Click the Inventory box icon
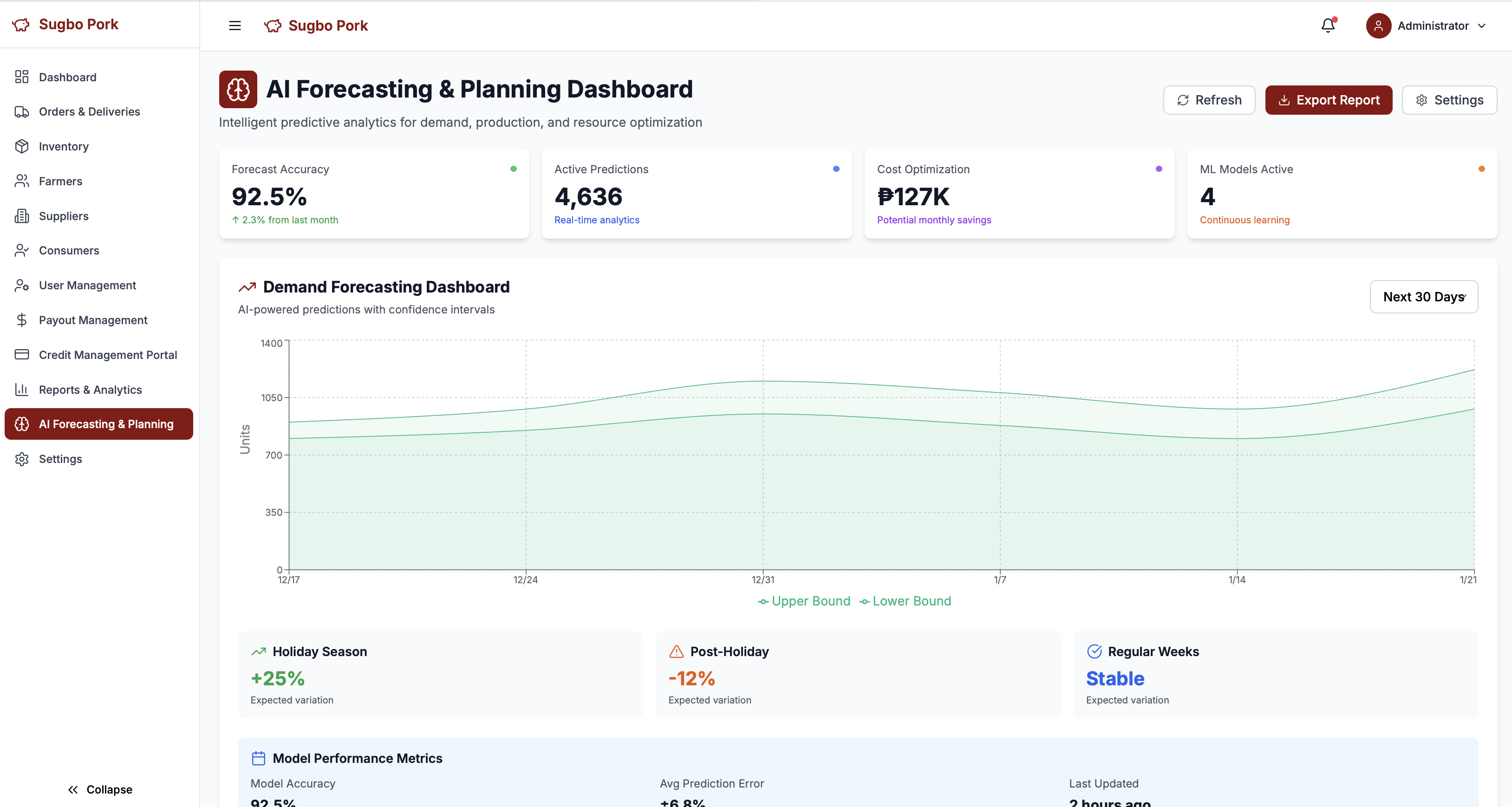This screenshot has height=807, width=1512. click(22, 146)
